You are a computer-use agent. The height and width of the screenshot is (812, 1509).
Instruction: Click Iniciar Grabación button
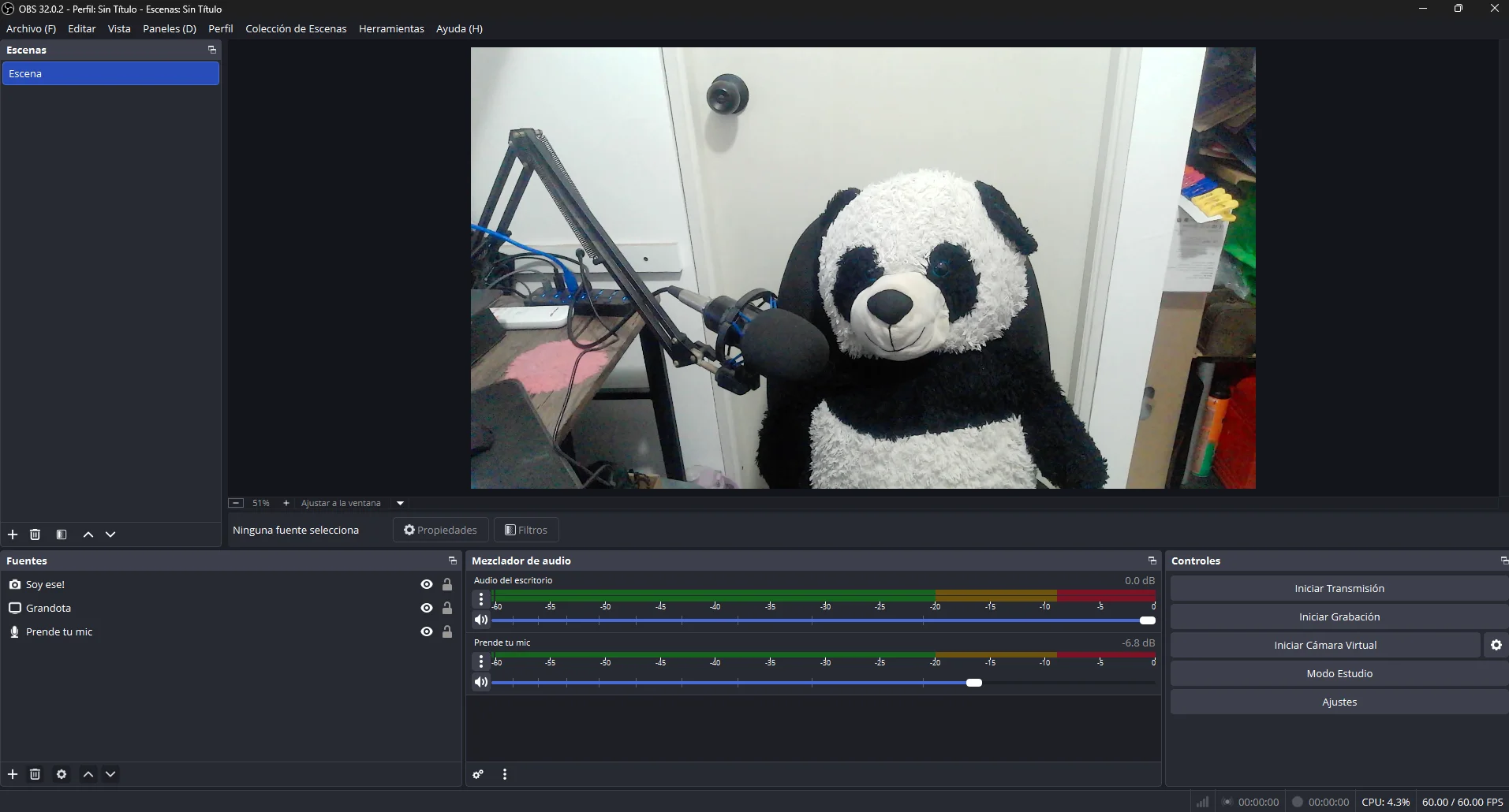click(x=1339, y=616)
